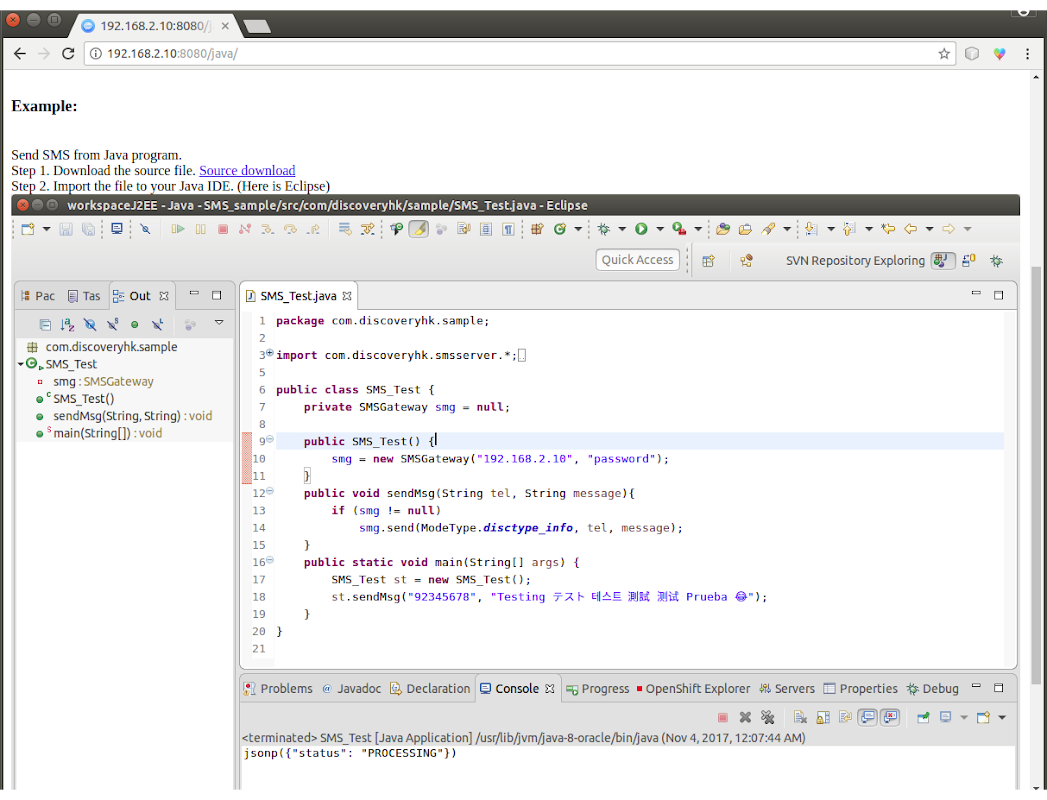Click the Open Perspective icon
The height and width of the screenshot is (800, 1047).
click(x=708, y=261)
